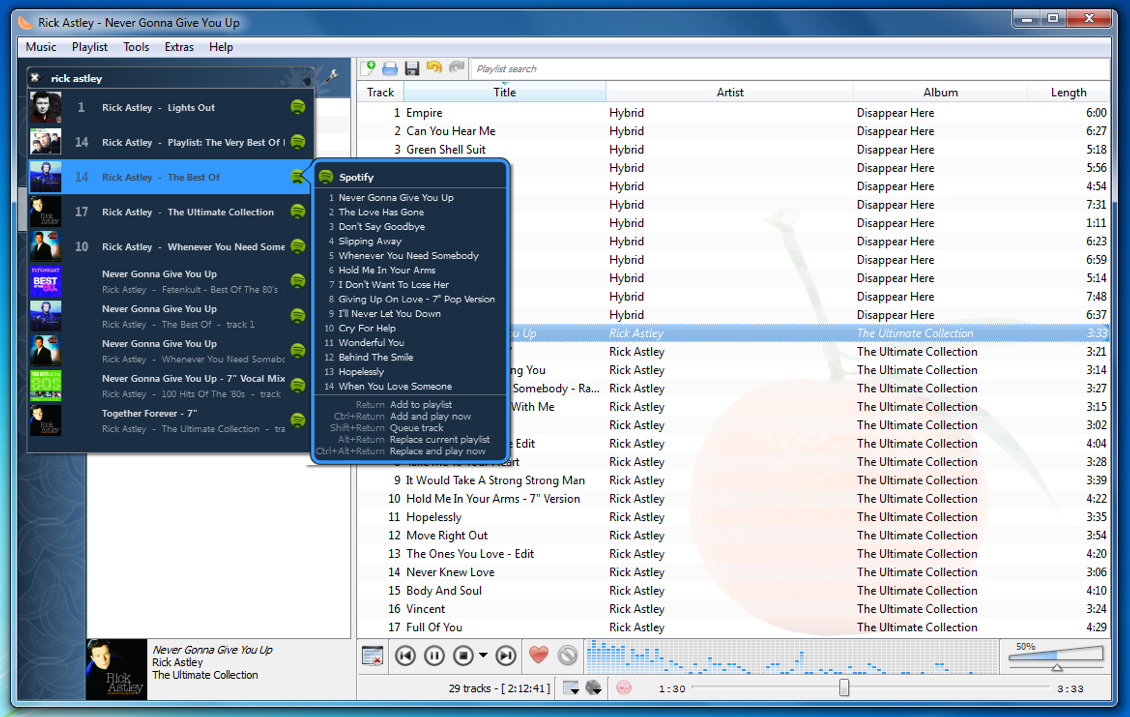This screenshot has height=717, width=1130.
Task: Love this track with heart icon
Action: click(538, 654)
